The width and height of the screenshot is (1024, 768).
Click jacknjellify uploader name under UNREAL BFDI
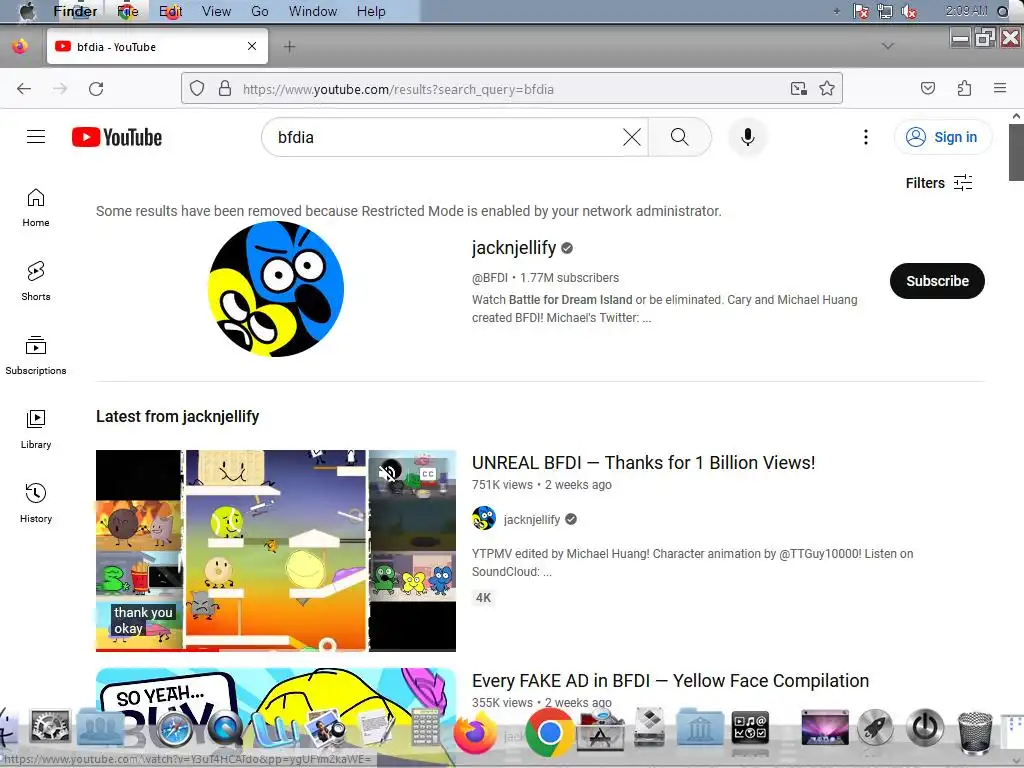coord(532,519)
